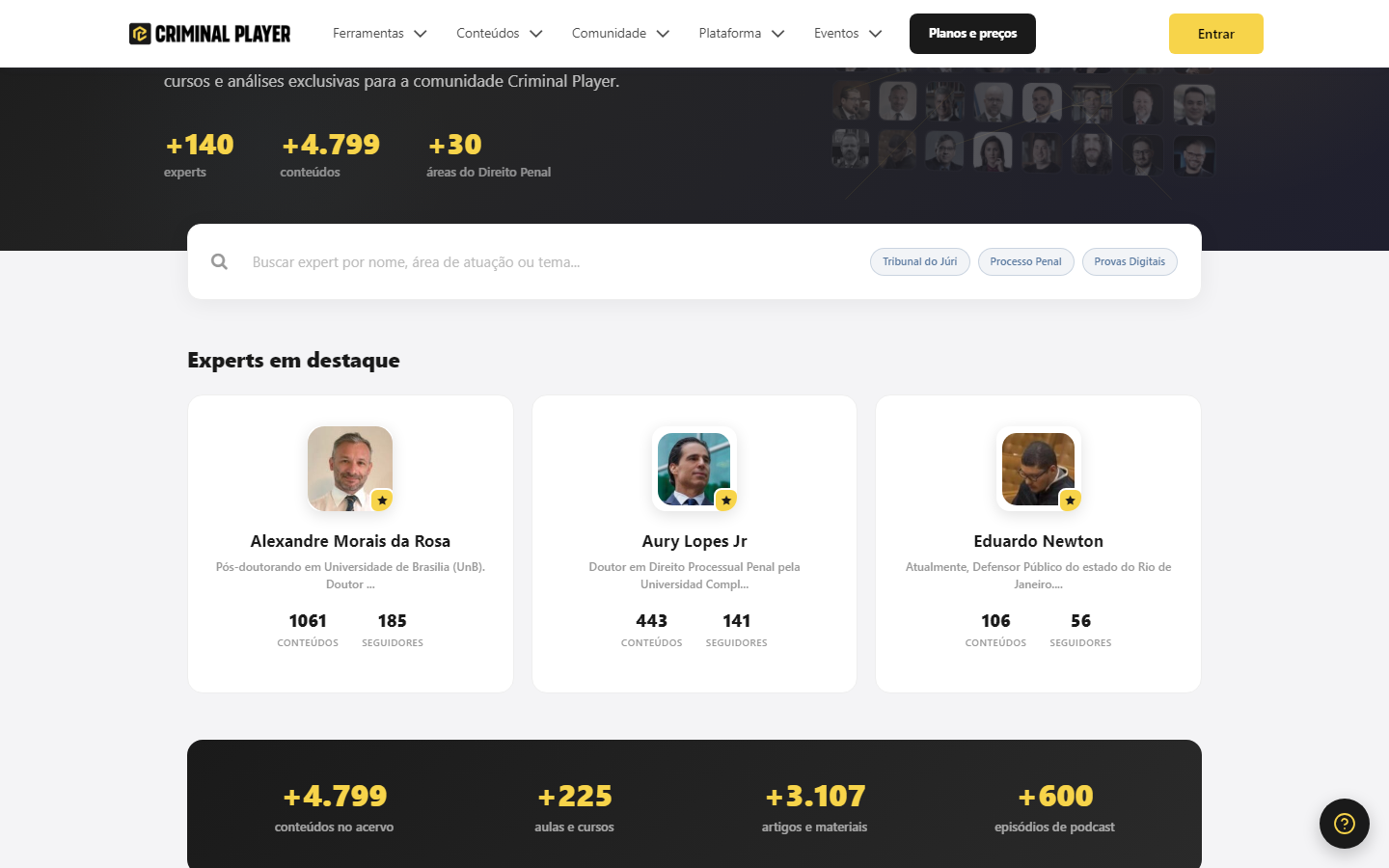Click the Entrar button
The width and height of the screenshot is (1389, 868).
pos(1216,34)
